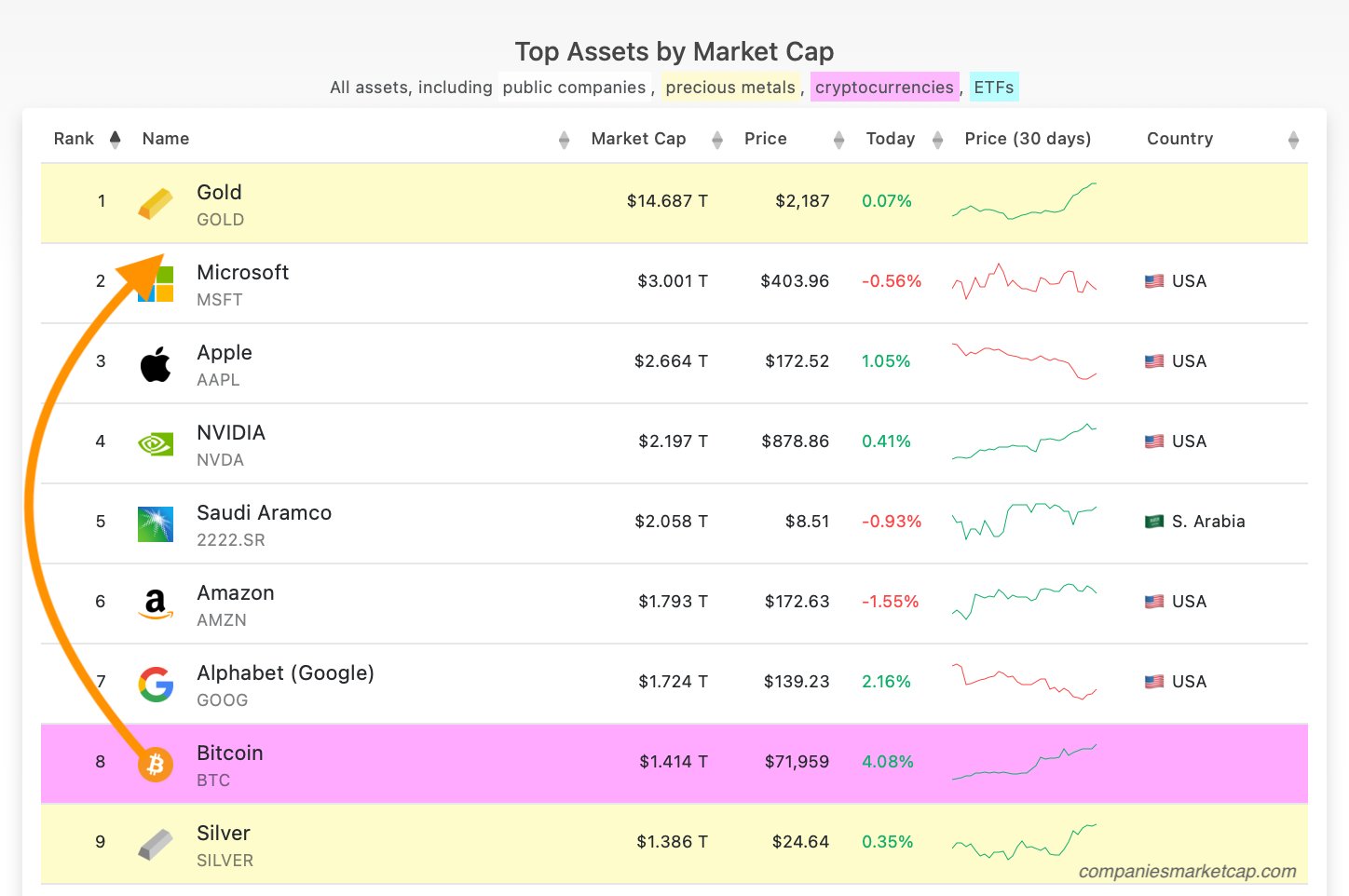Click the Amazon logo icon
1349x896 pixels.
point(156,604)
